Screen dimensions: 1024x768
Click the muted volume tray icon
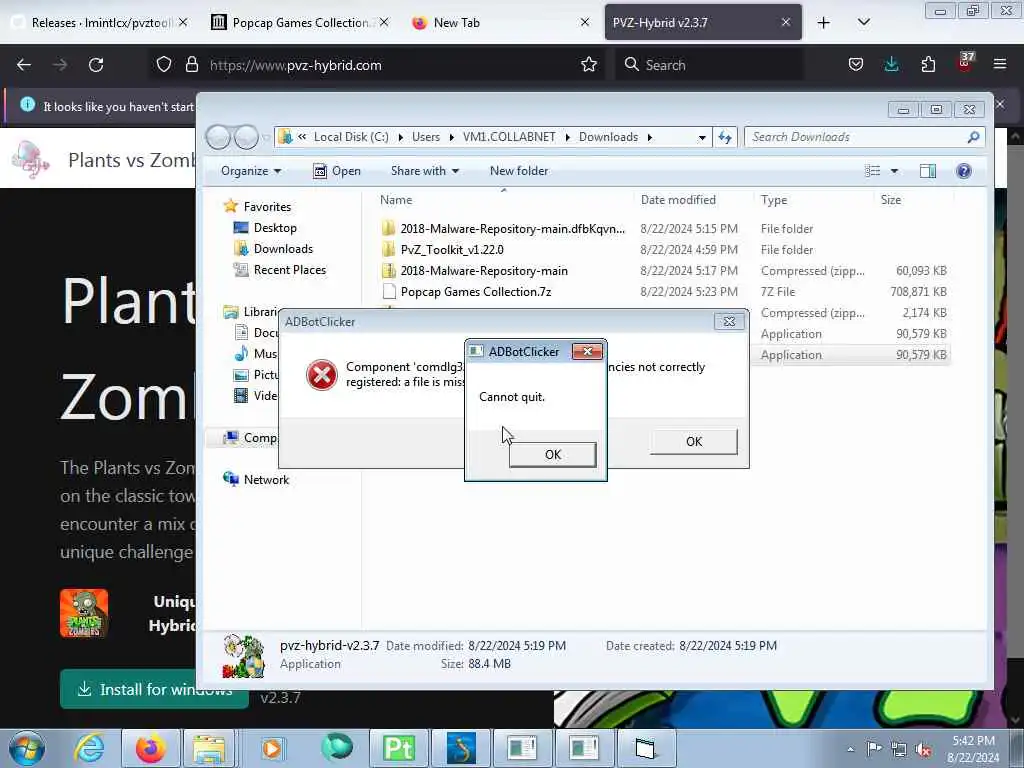923,749
